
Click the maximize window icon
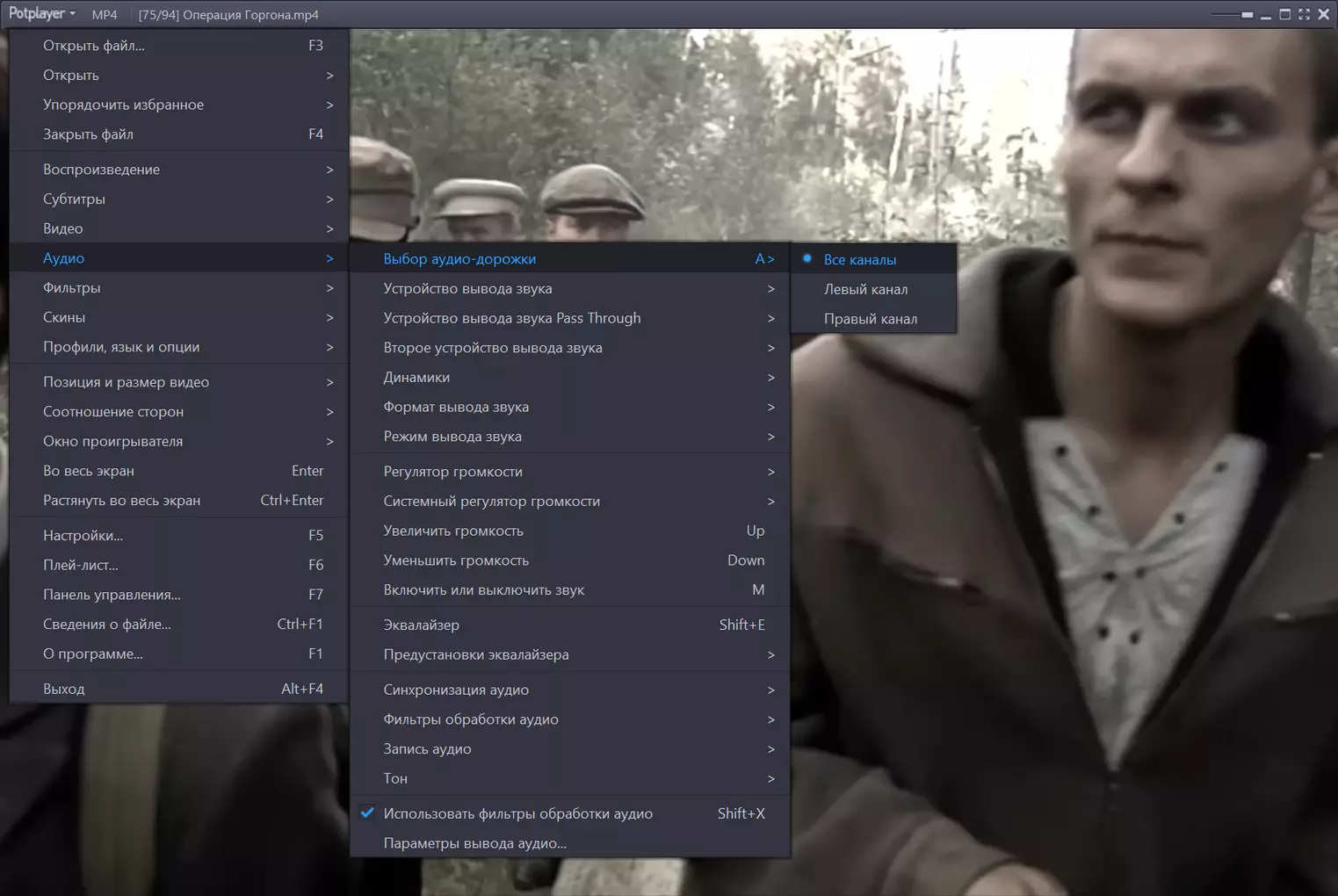click(x=1284, y=14)
